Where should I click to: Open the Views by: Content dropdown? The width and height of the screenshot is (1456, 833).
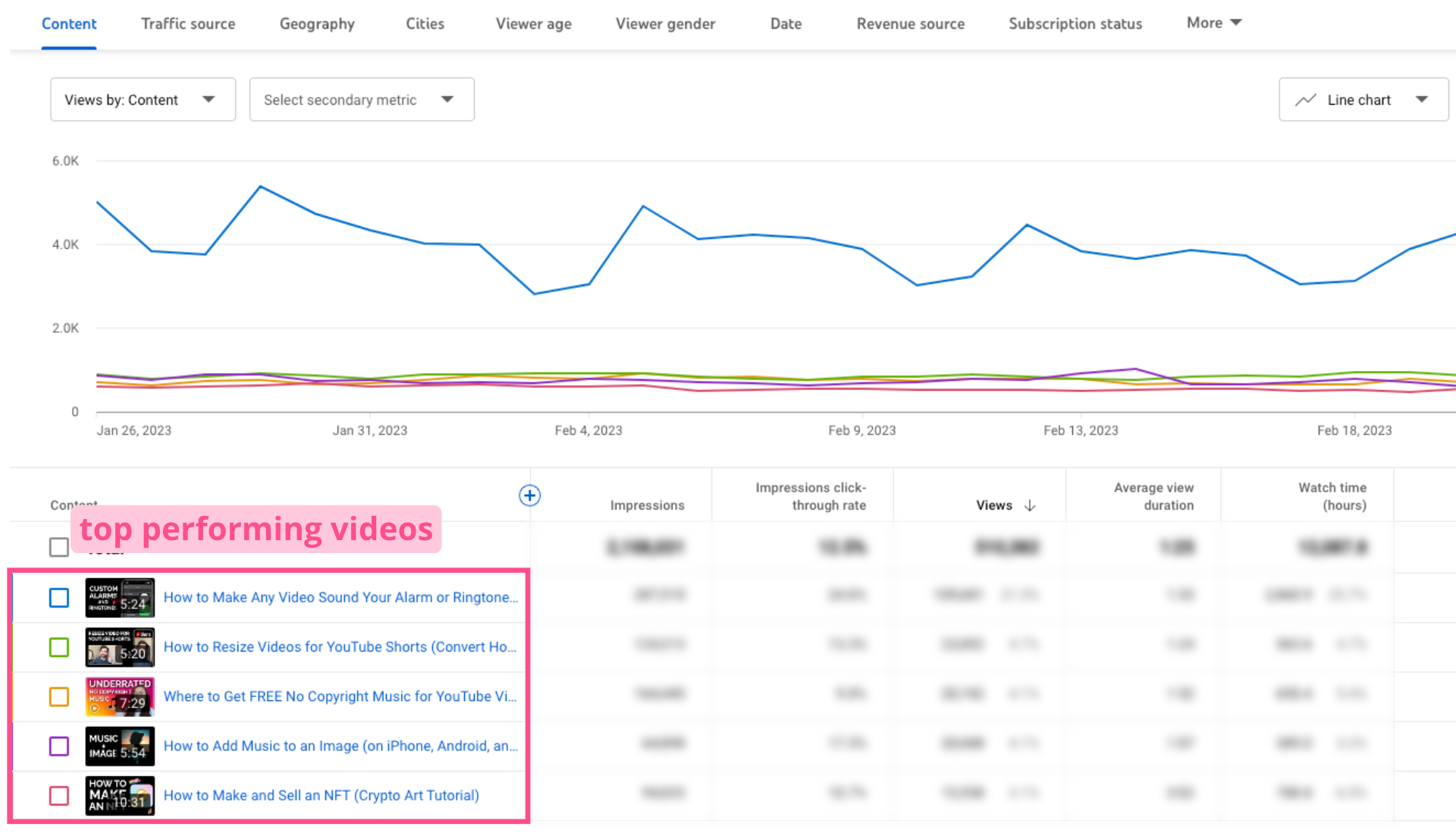coord(143,99)
